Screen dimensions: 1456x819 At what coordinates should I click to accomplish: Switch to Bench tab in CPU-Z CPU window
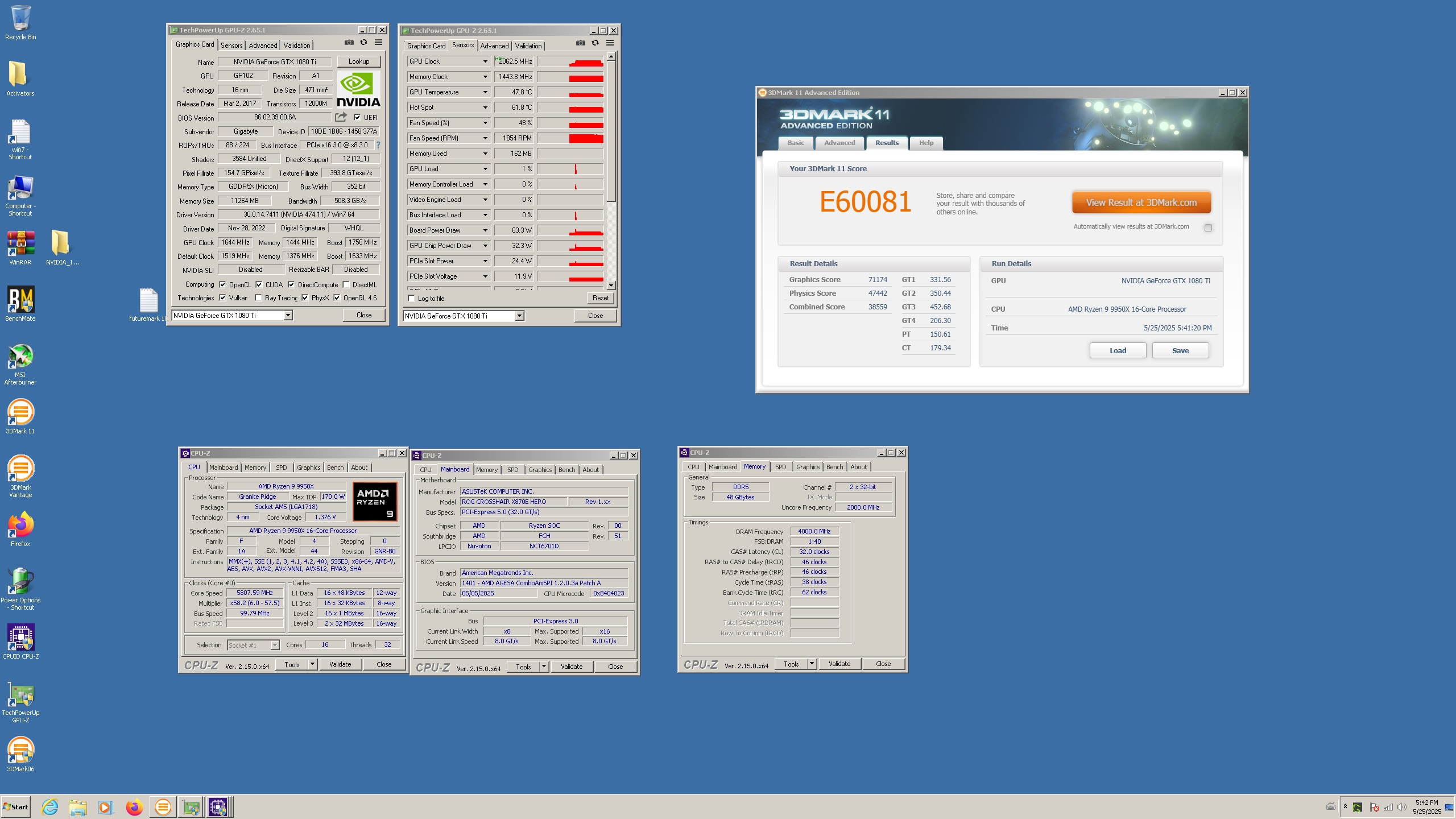pyautogui.click(x=335, y=468)
